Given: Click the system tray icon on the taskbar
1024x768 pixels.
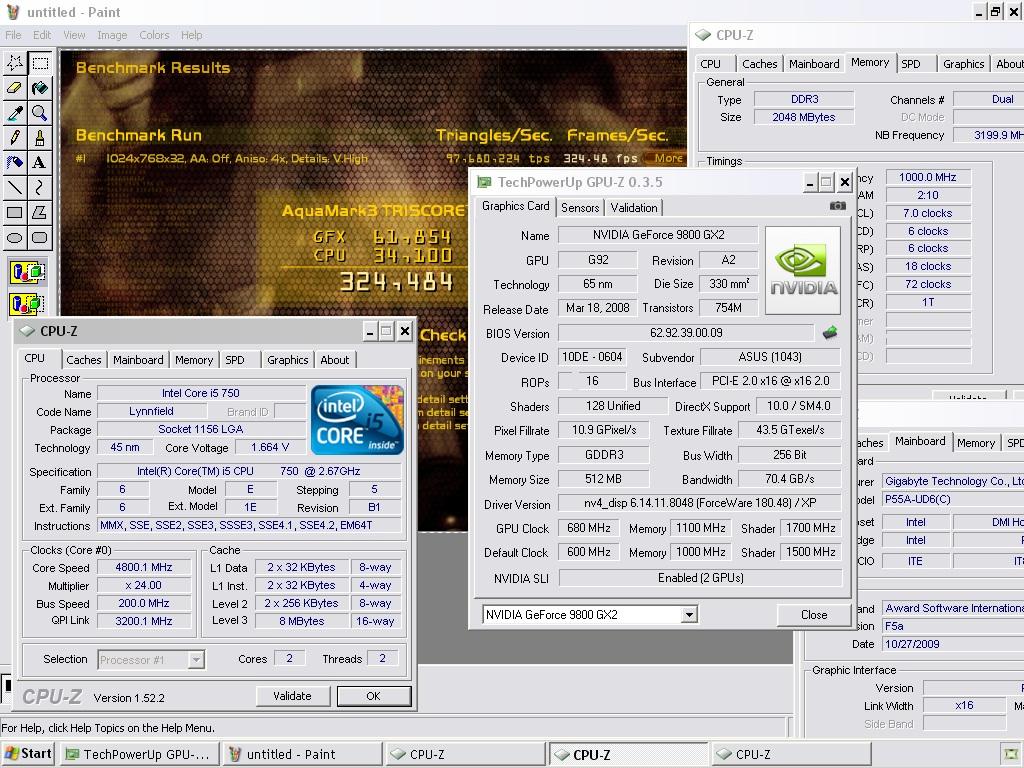Looking at the screenshot, I should tap(1010, 754).
